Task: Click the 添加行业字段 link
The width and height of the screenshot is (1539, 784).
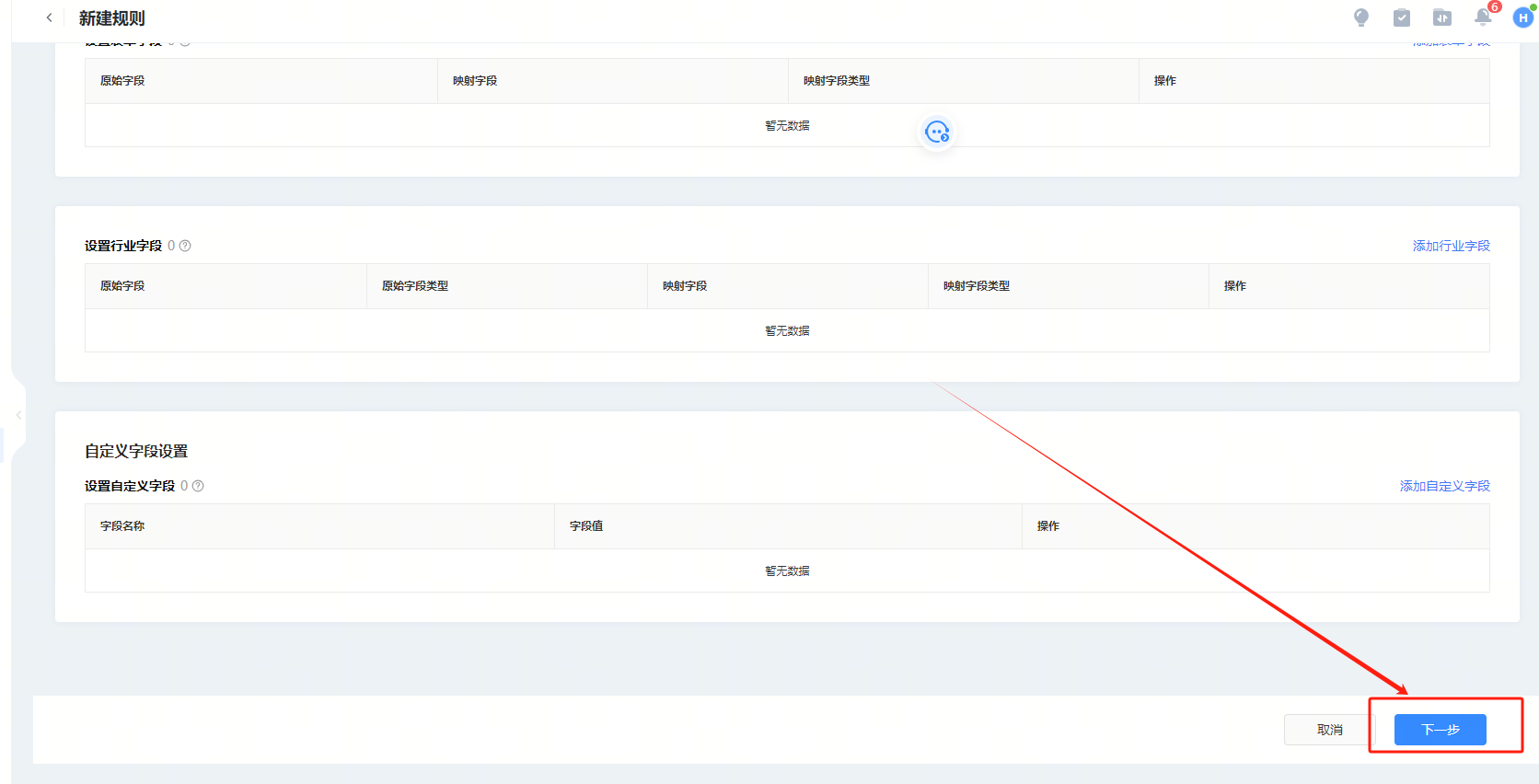Action: (1451, 246)
